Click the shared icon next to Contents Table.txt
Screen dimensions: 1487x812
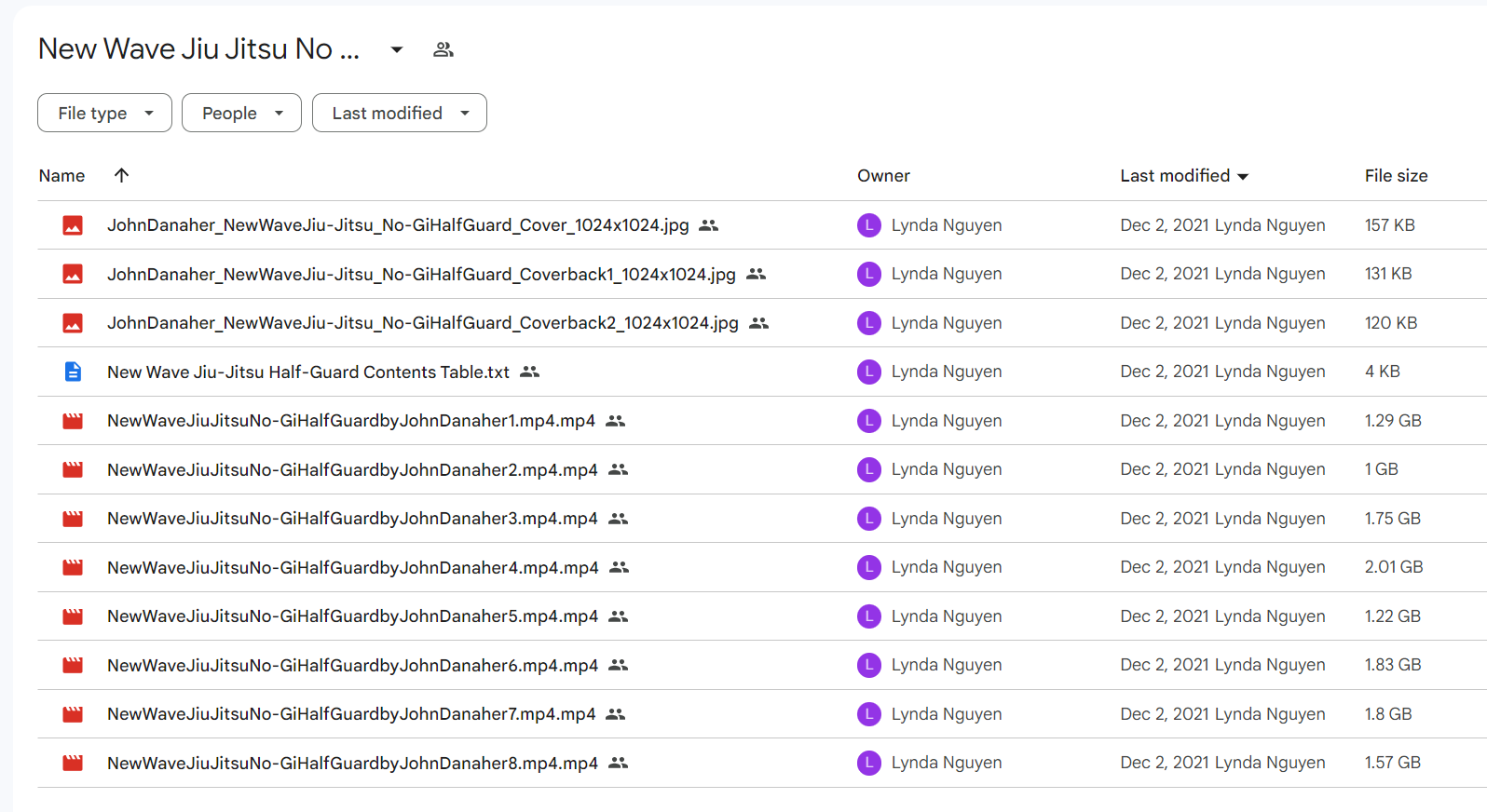point(530,372)
